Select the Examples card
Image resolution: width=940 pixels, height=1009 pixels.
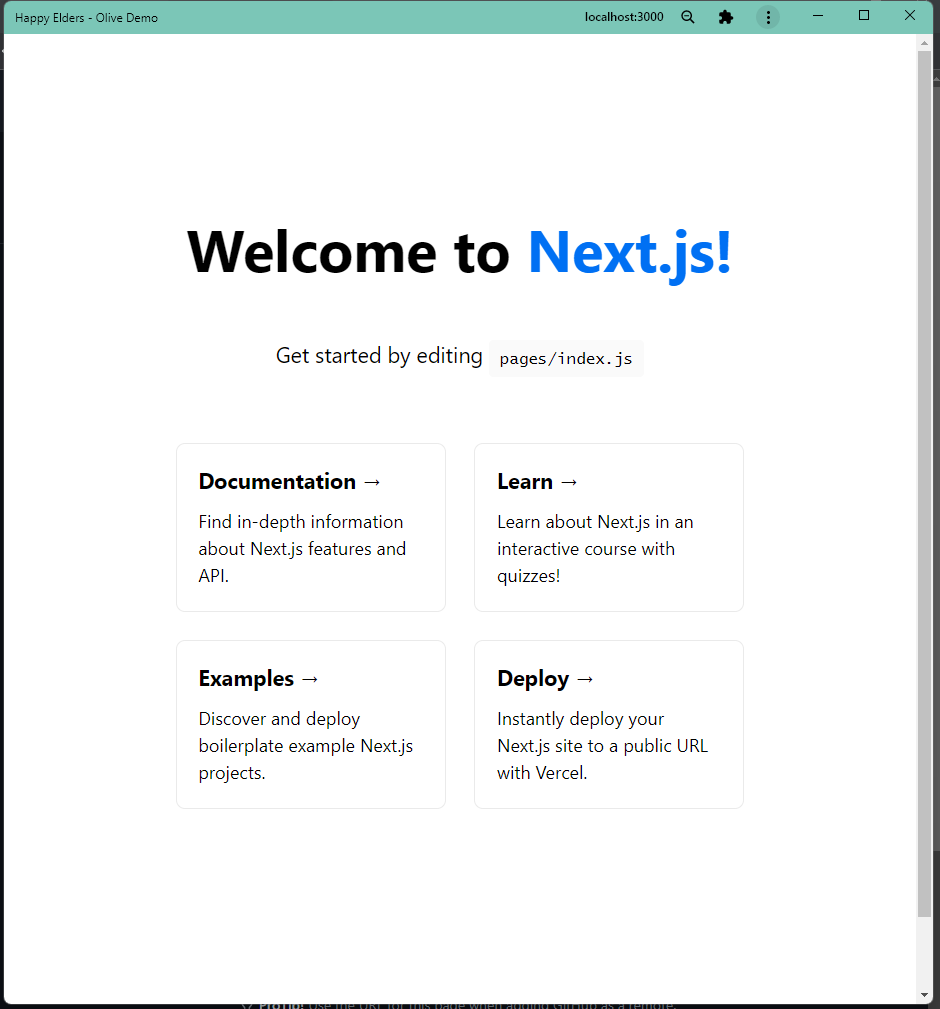[x=310, y=724]
